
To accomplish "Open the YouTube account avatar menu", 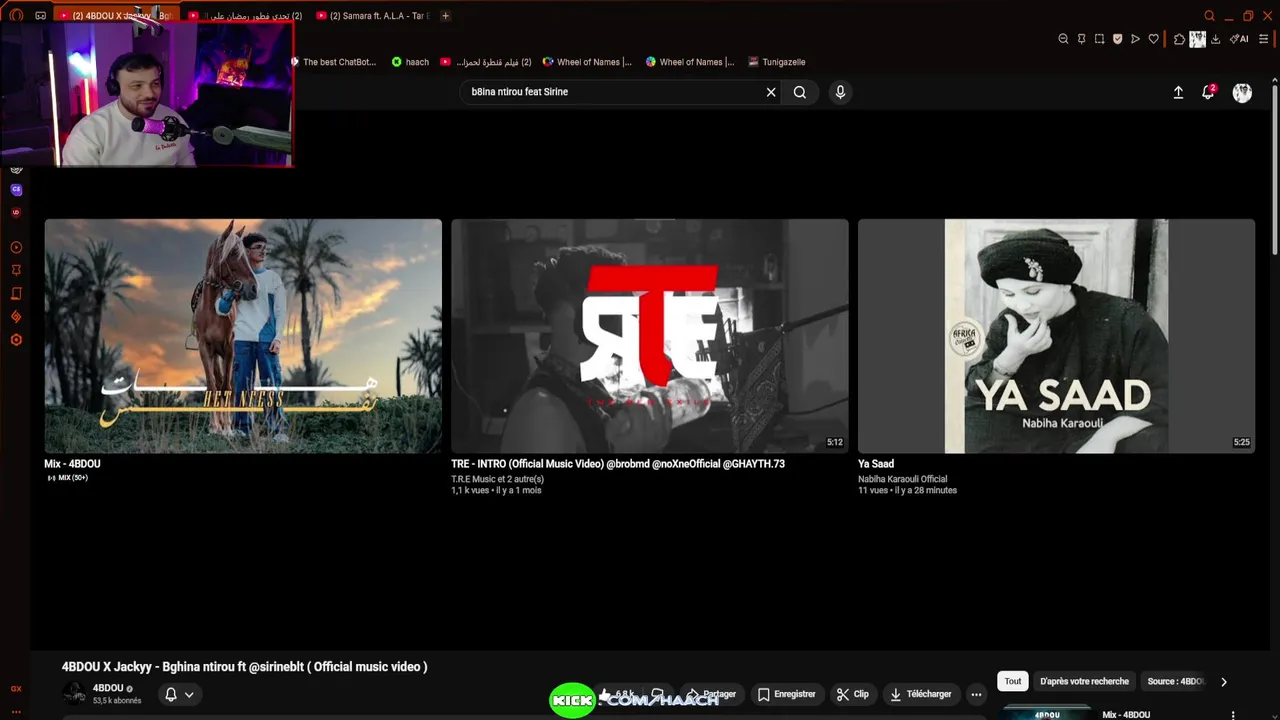I will coord(1242,92).
